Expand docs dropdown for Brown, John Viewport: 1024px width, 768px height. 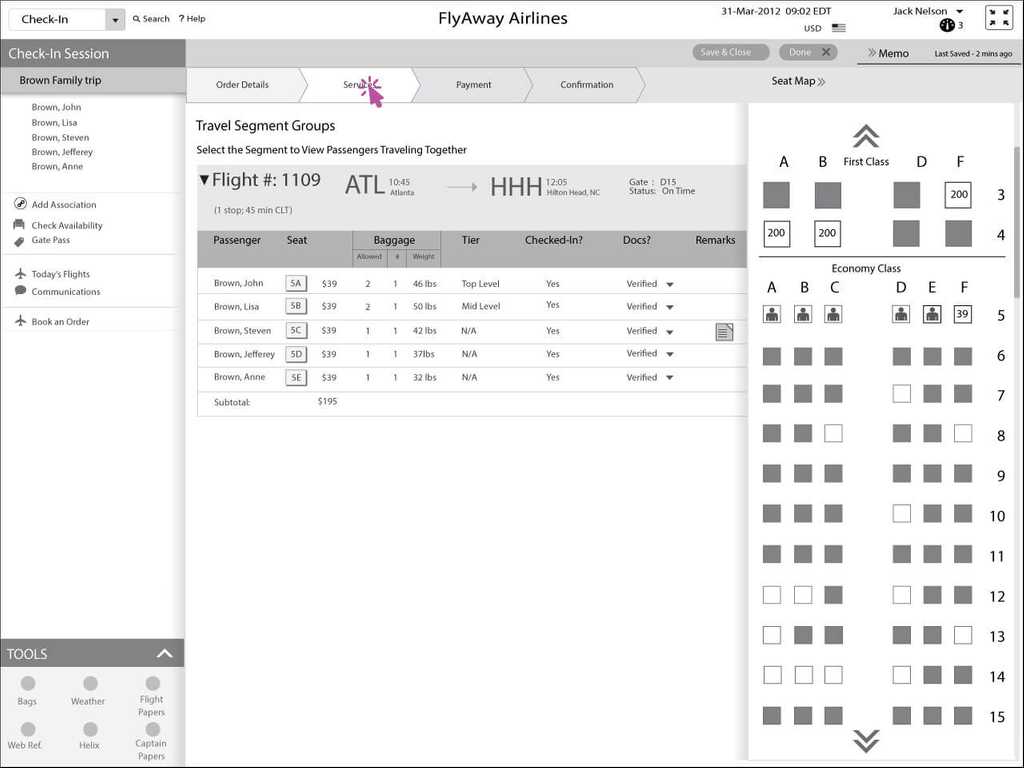click(x=670, y=284)
